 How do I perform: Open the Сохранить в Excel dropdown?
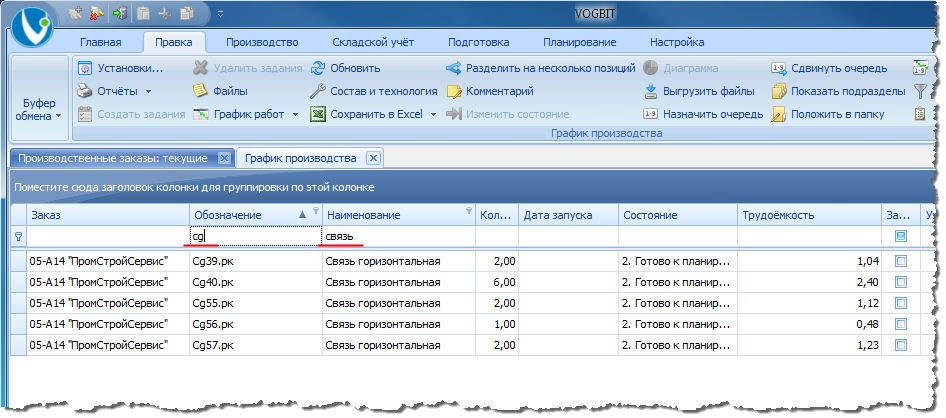point(433,115)
